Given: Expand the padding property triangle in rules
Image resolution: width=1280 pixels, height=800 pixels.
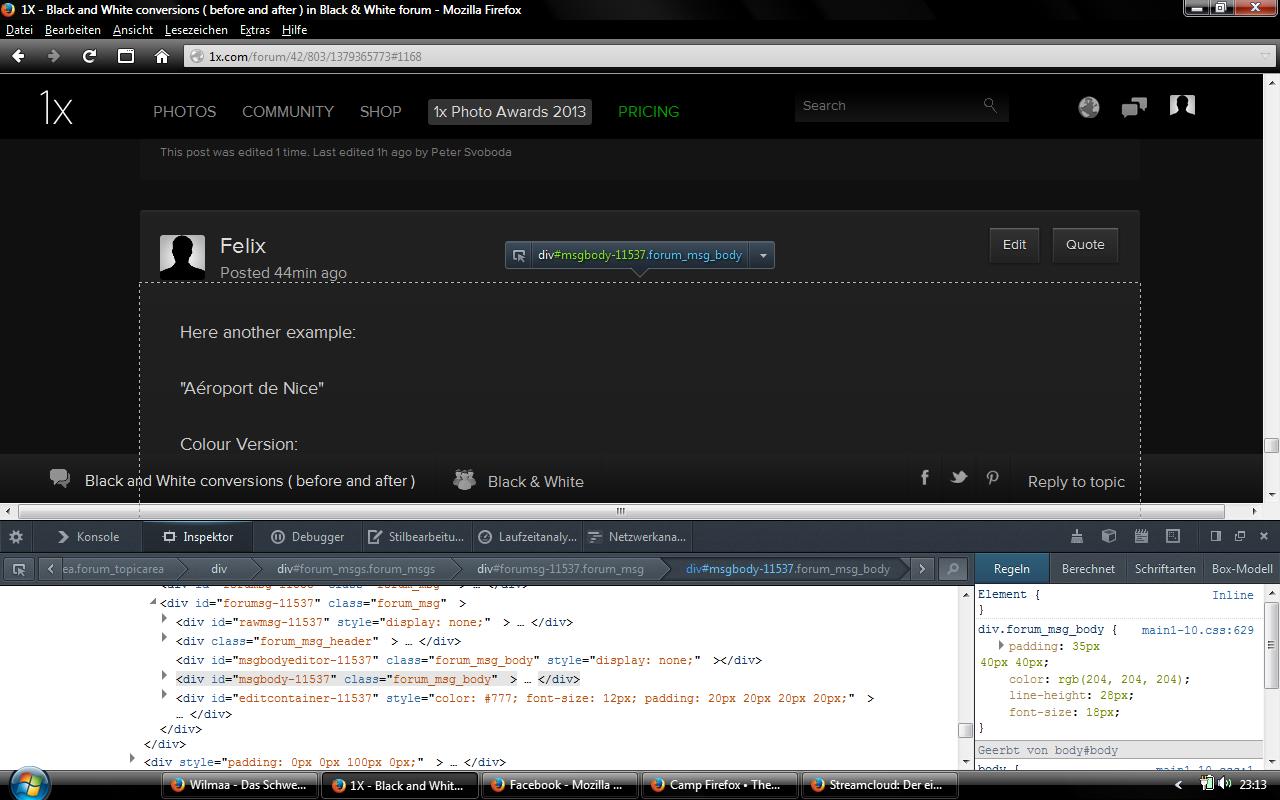Looking at the screenshot, I should [x=1001, y=646].
